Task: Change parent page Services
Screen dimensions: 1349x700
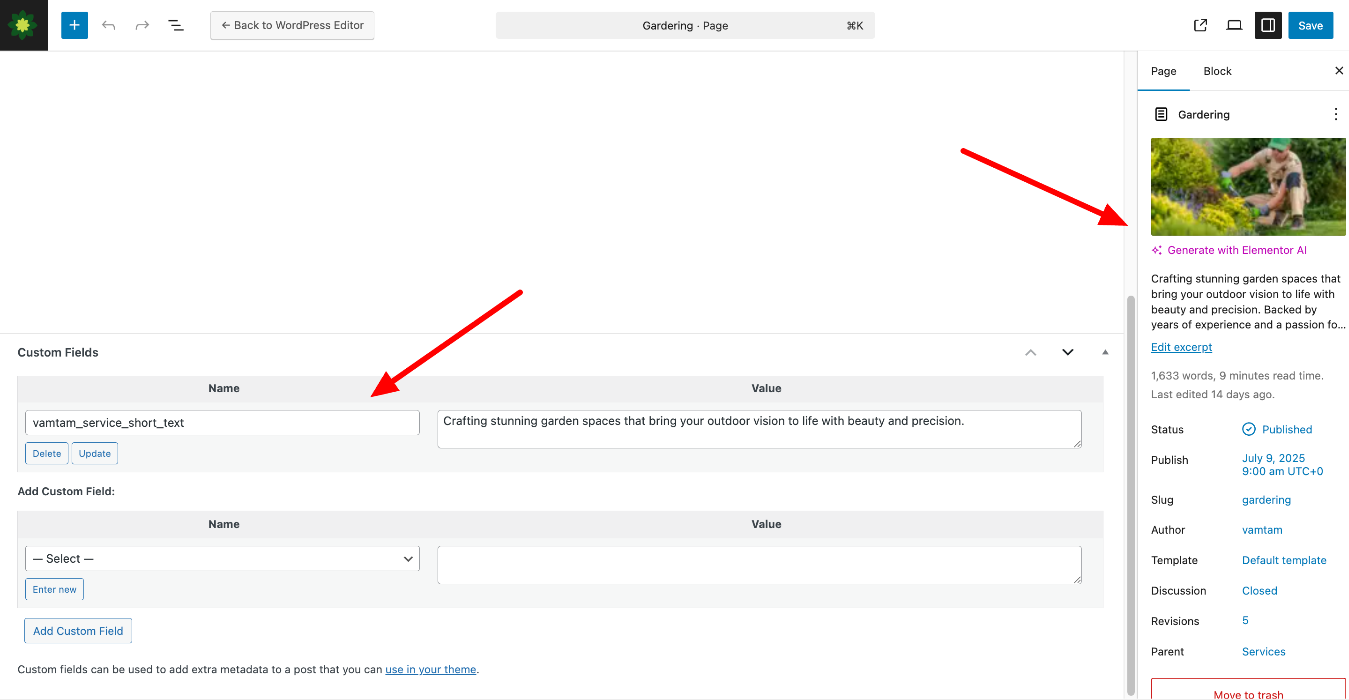Action: (x=1264, y=652)
